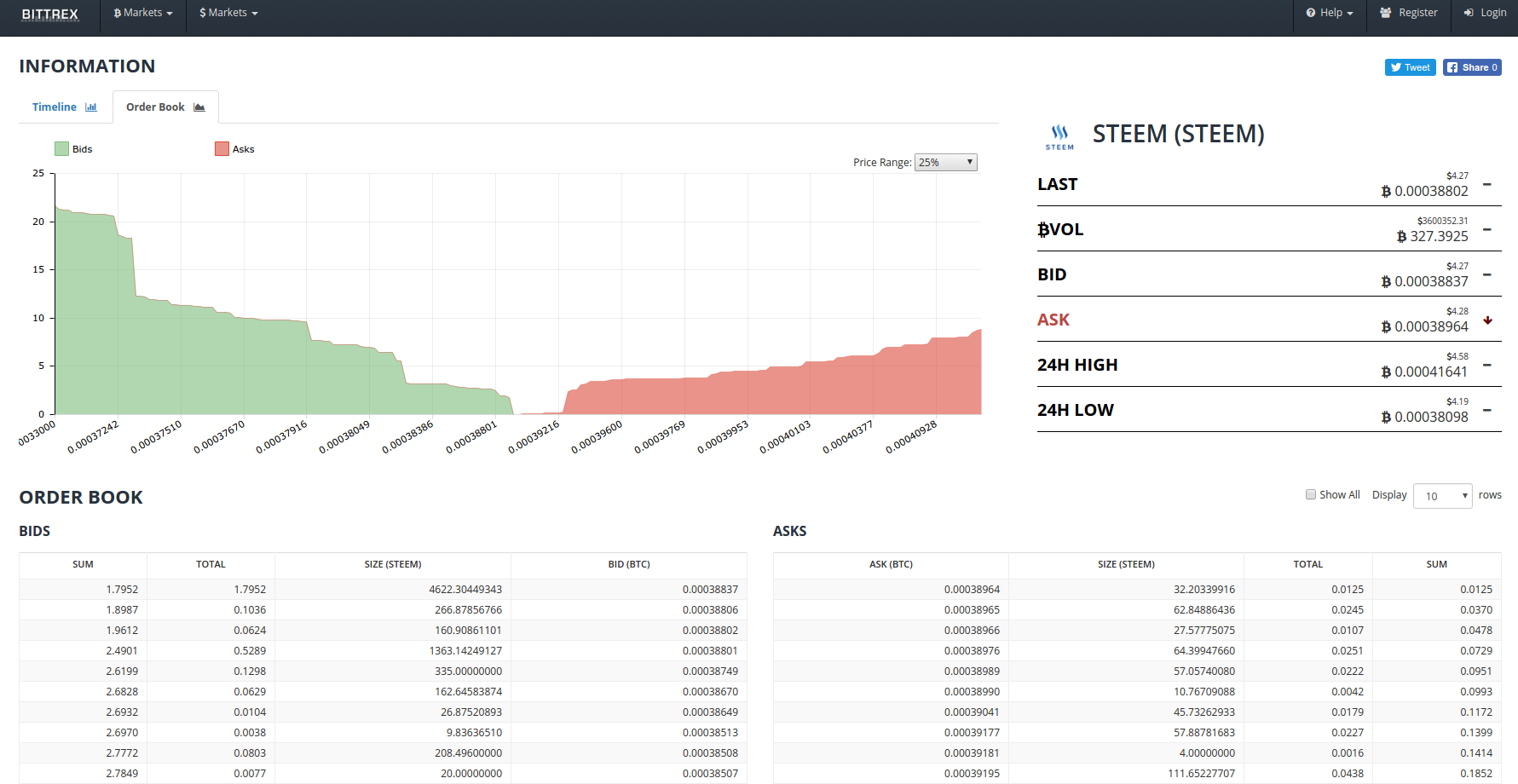Click the dash indicator beside 24H LOW

coord(1487,410)
